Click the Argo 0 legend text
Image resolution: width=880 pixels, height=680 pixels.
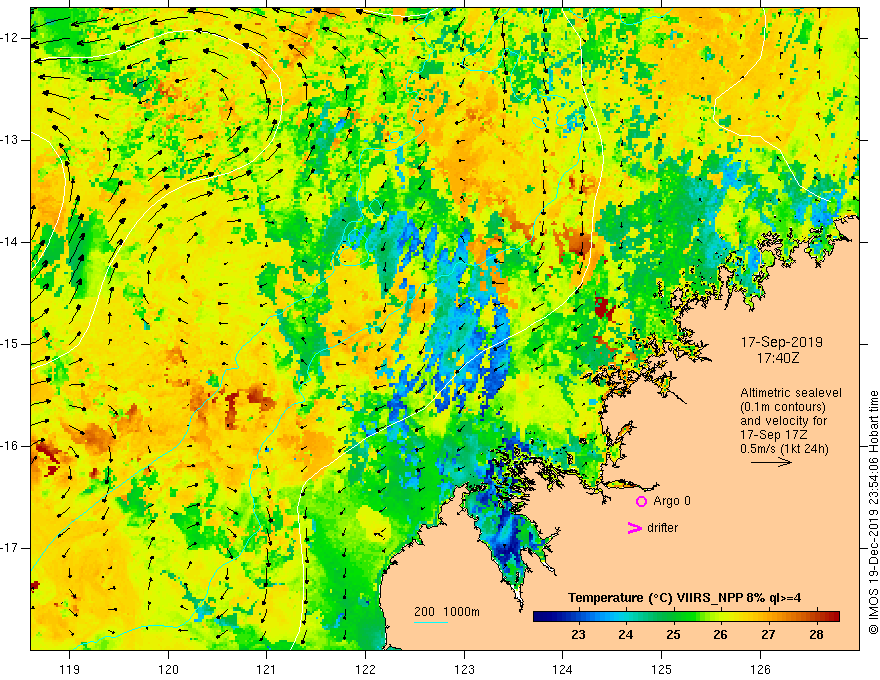tap(672, 501)
